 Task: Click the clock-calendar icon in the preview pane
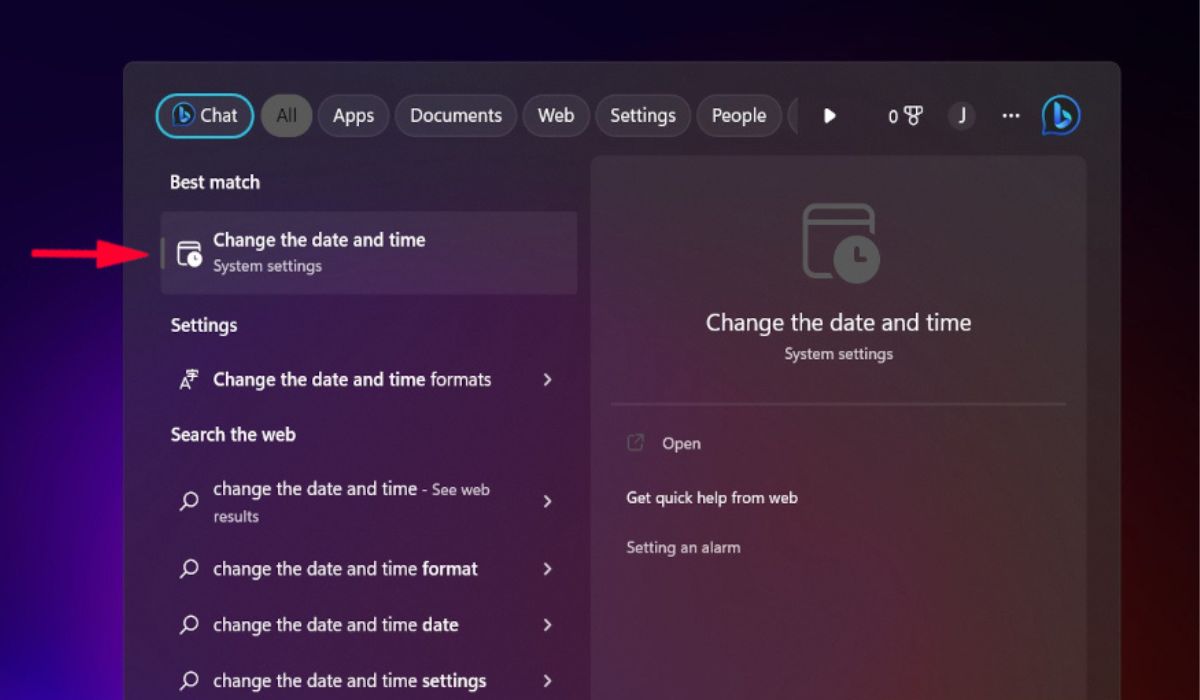[838, 243]
